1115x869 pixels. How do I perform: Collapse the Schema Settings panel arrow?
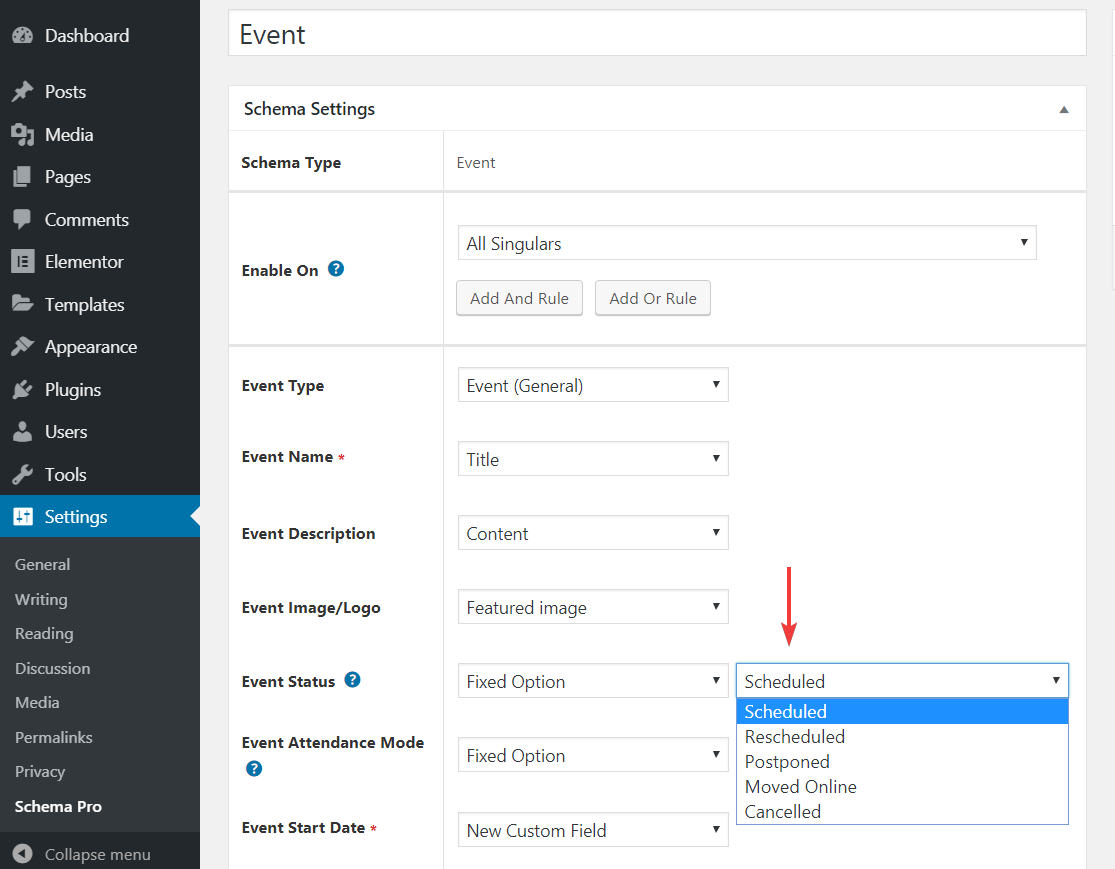(x=1064, y=109)
